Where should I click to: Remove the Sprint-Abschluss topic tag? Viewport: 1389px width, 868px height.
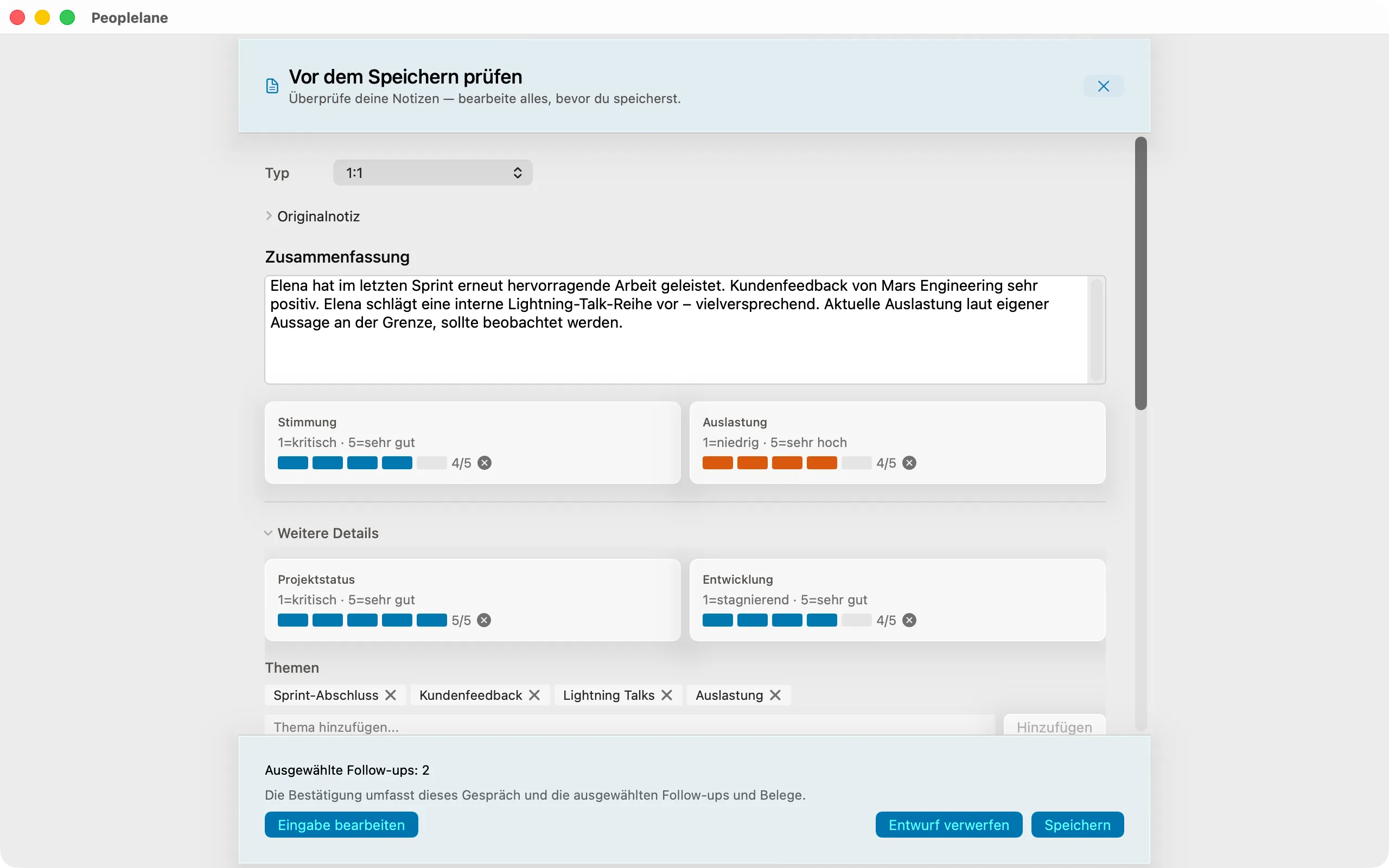pos(391,695)
